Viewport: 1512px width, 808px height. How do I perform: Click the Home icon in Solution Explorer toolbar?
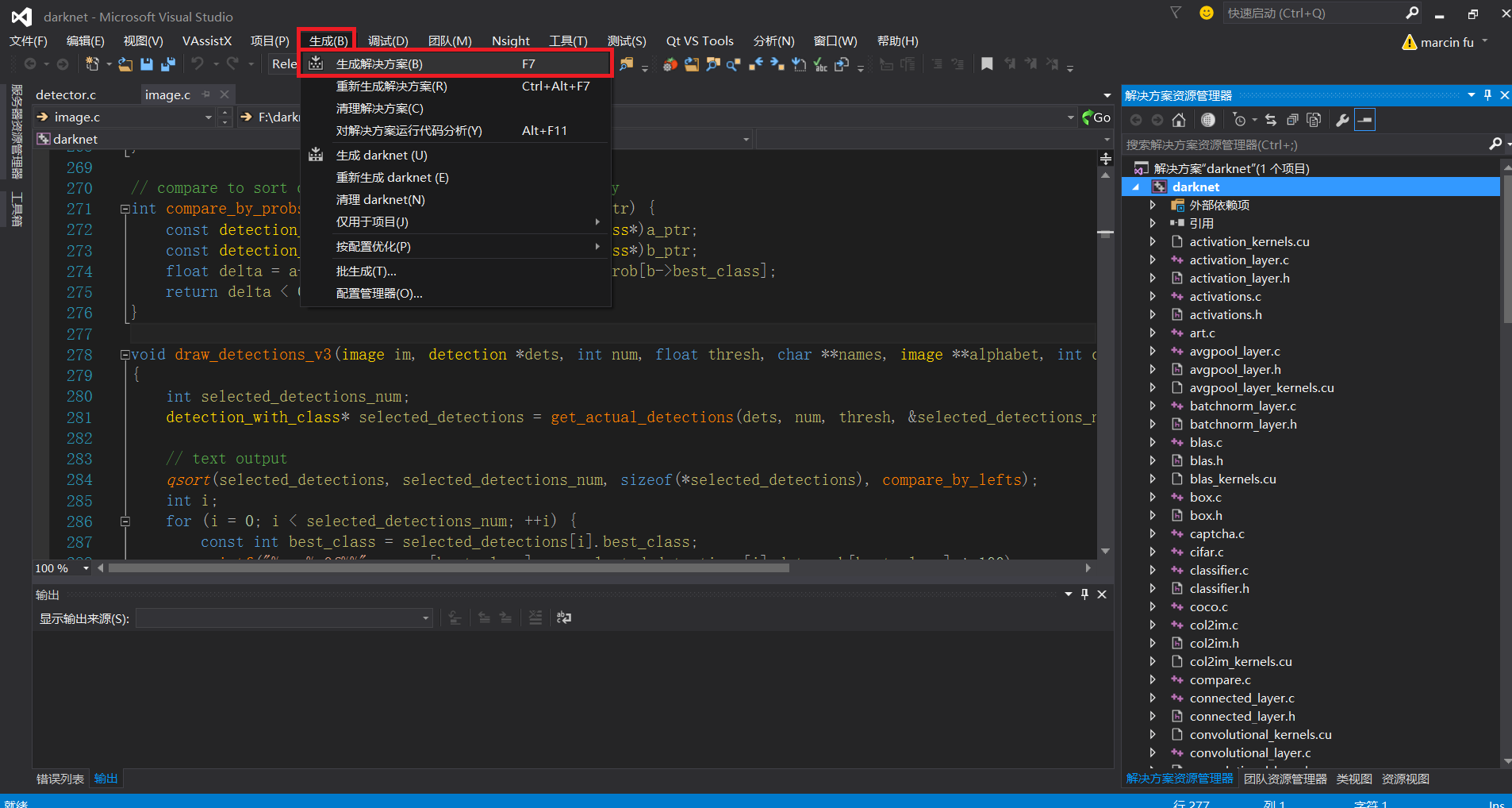click(1178, 119)
